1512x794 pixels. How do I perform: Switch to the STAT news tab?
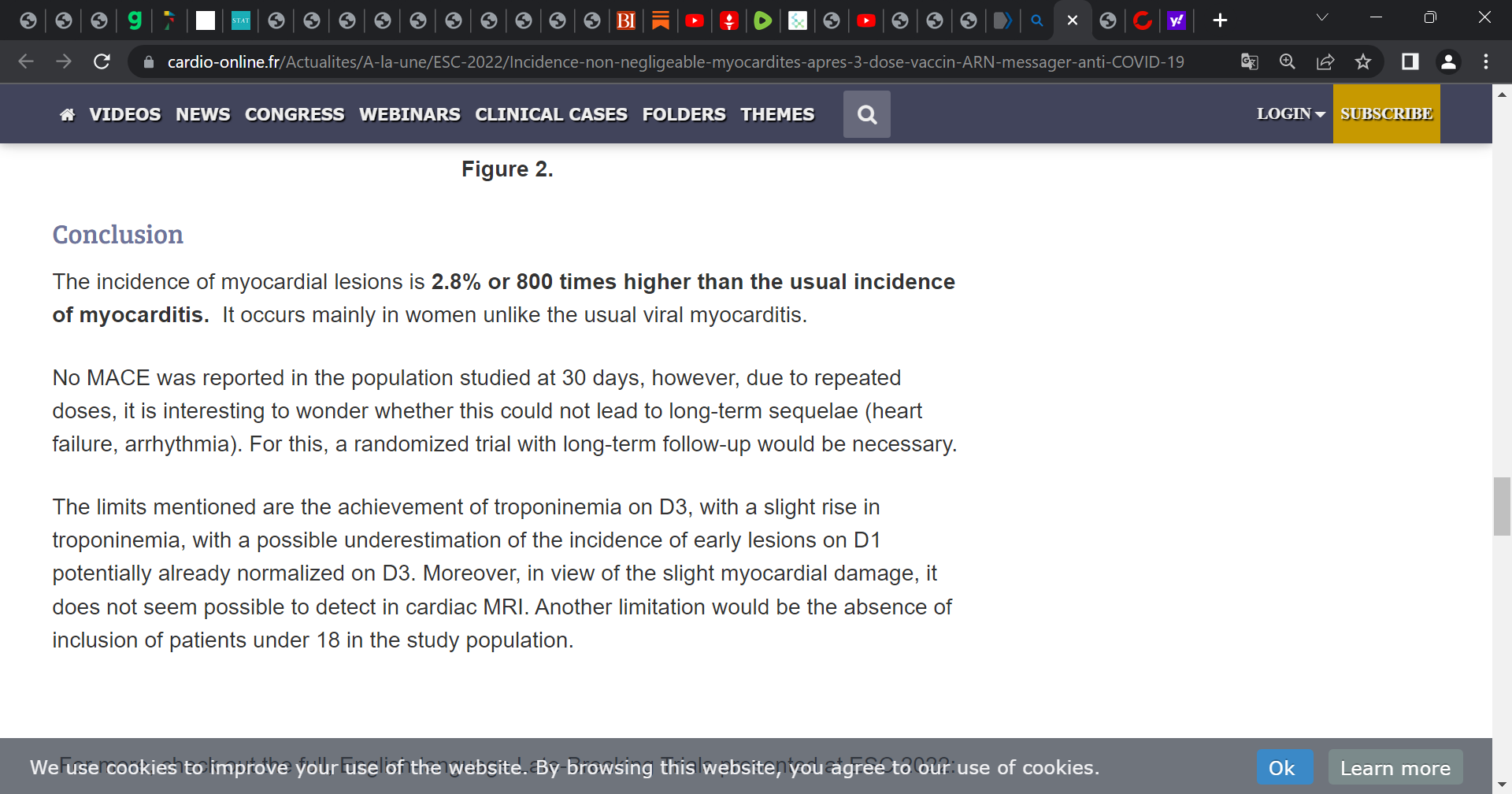click(x=241, y=20)
